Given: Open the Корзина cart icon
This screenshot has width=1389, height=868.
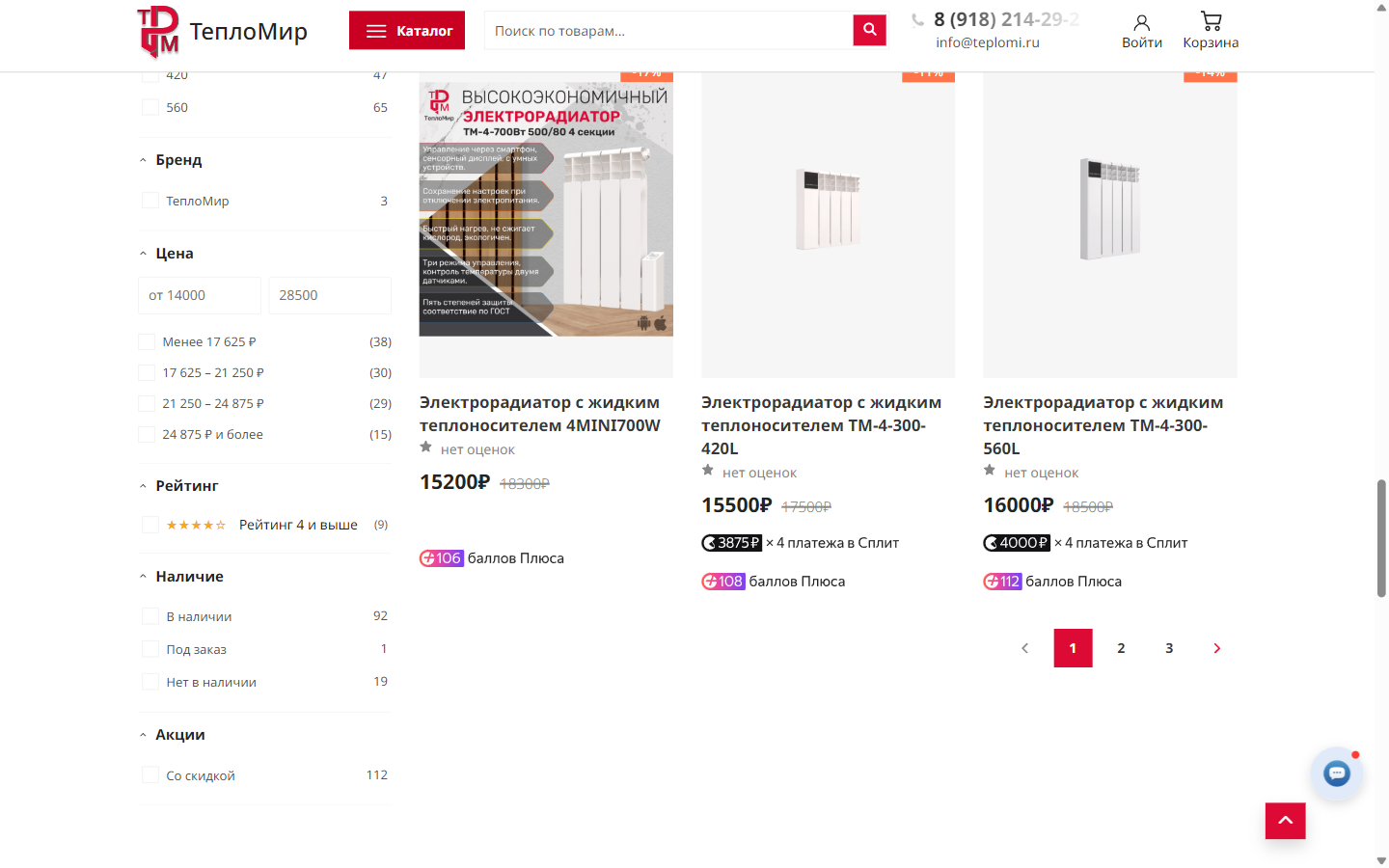Looking at the screenshot, I should coord(1211,21).
